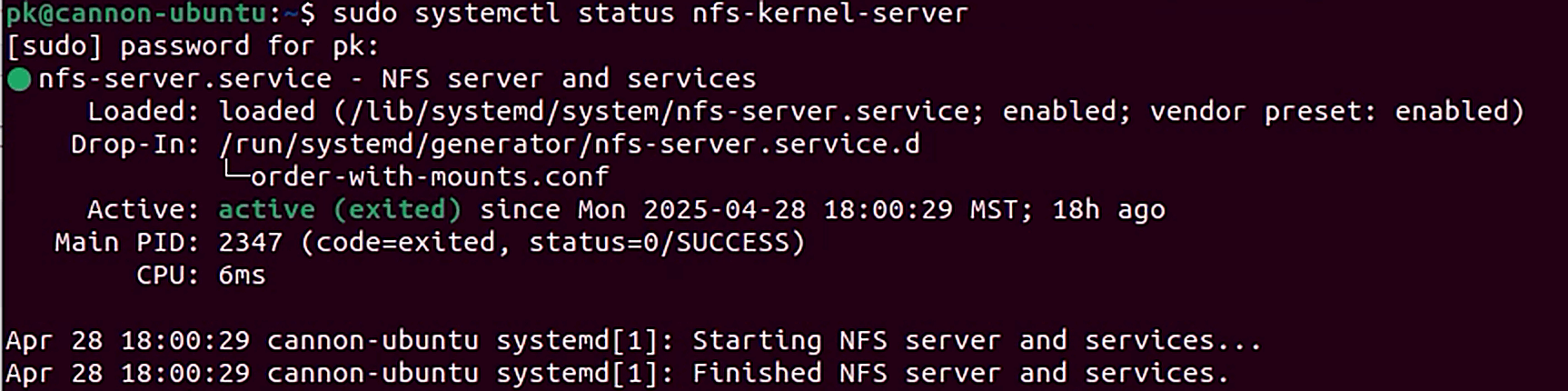Click the Drop-In directory path
The height and width of the screenshot is (391, 1568).
click(x=569, y=145)
